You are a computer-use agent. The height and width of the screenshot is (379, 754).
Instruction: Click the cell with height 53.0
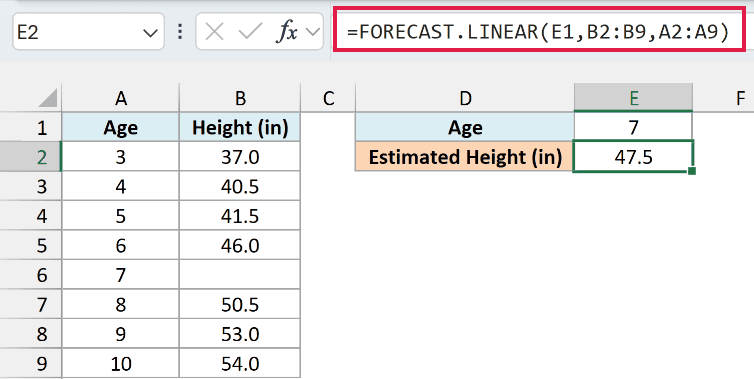point(240,334)
